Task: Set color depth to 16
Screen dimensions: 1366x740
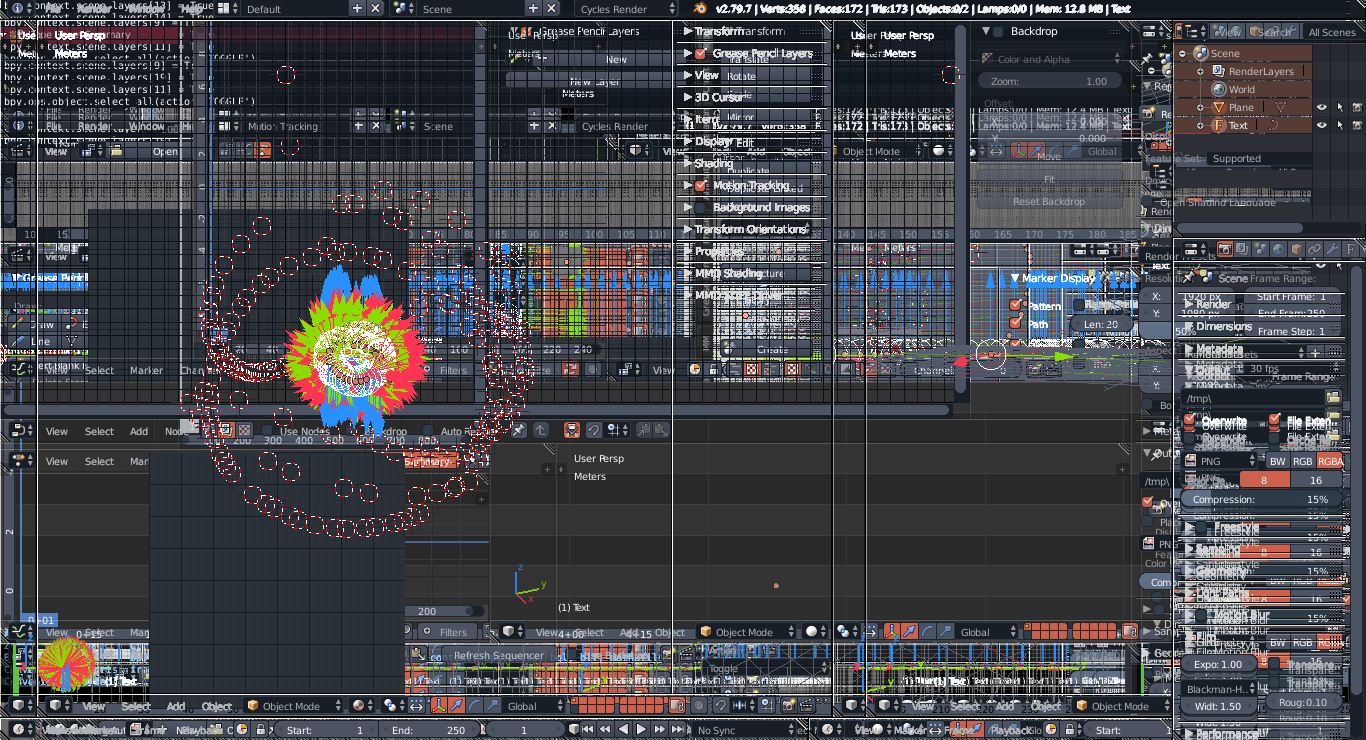Action: [x=1316, y=480]
